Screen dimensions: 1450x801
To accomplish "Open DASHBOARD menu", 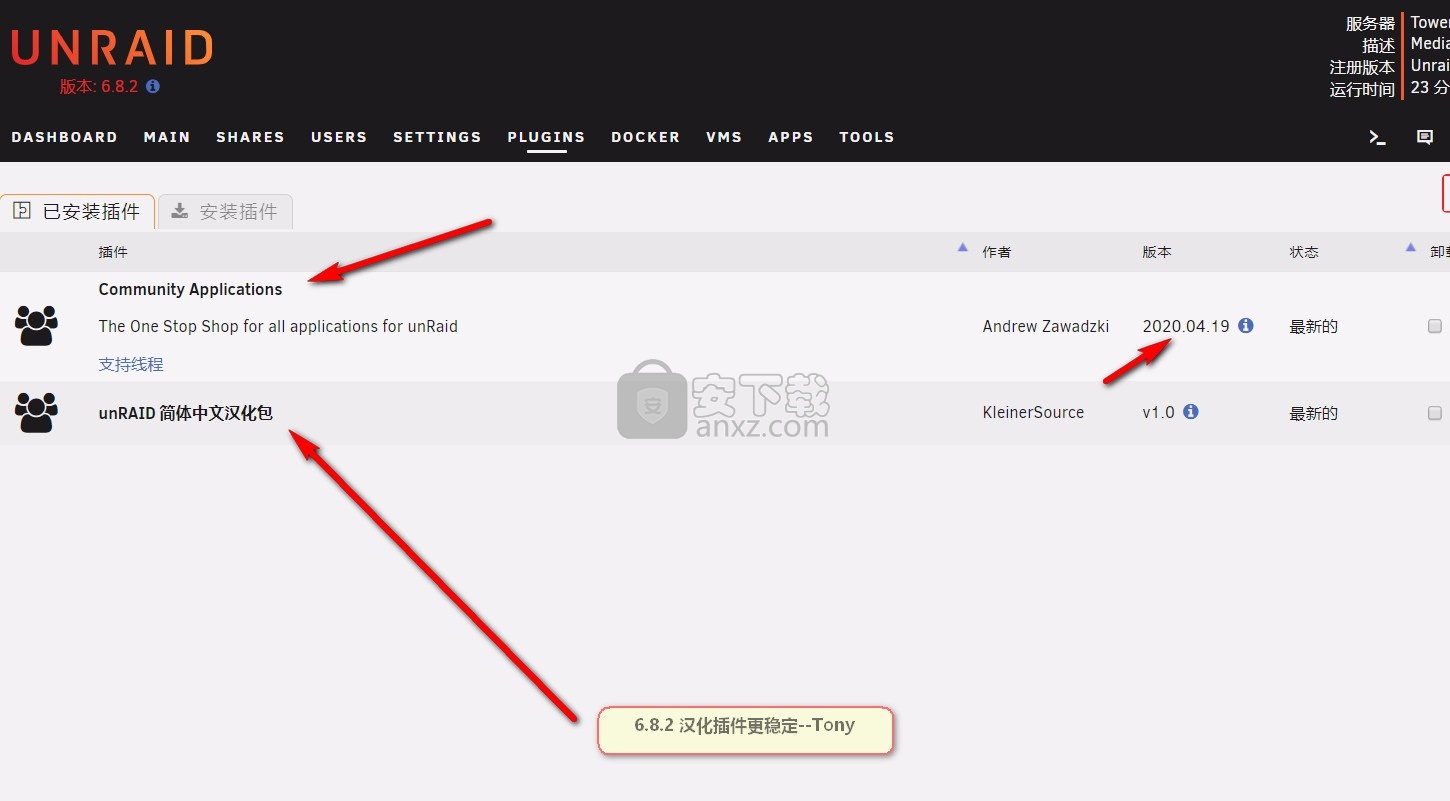I will point(64,137).
